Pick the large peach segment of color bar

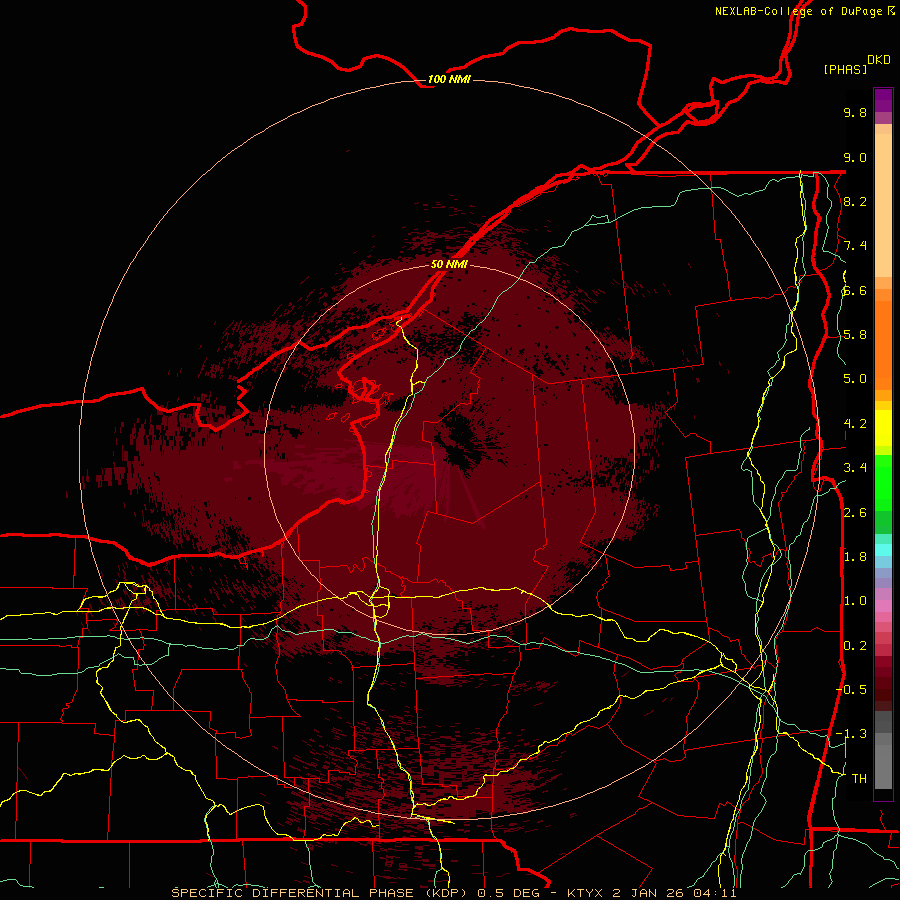883,206
